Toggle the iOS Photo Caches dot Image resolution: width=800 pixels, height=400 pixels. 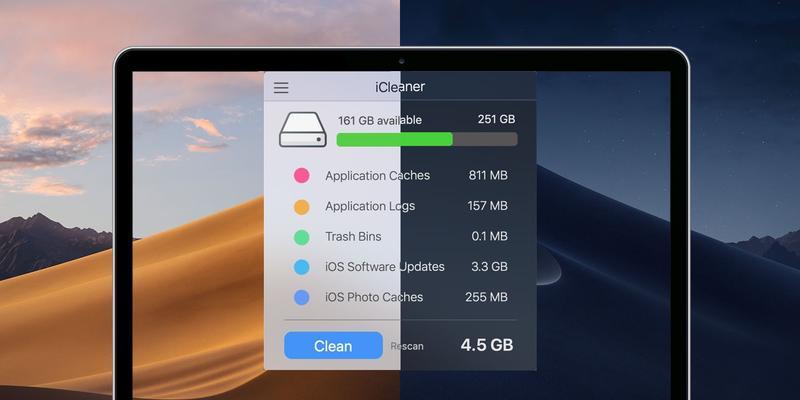coord(302,297)
